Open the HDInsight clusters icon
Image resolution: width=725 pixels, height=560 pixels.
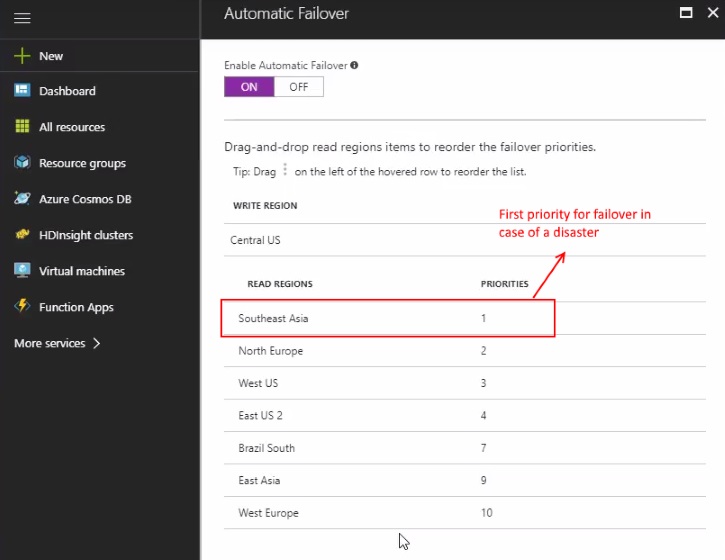click(x=22, y=235)
